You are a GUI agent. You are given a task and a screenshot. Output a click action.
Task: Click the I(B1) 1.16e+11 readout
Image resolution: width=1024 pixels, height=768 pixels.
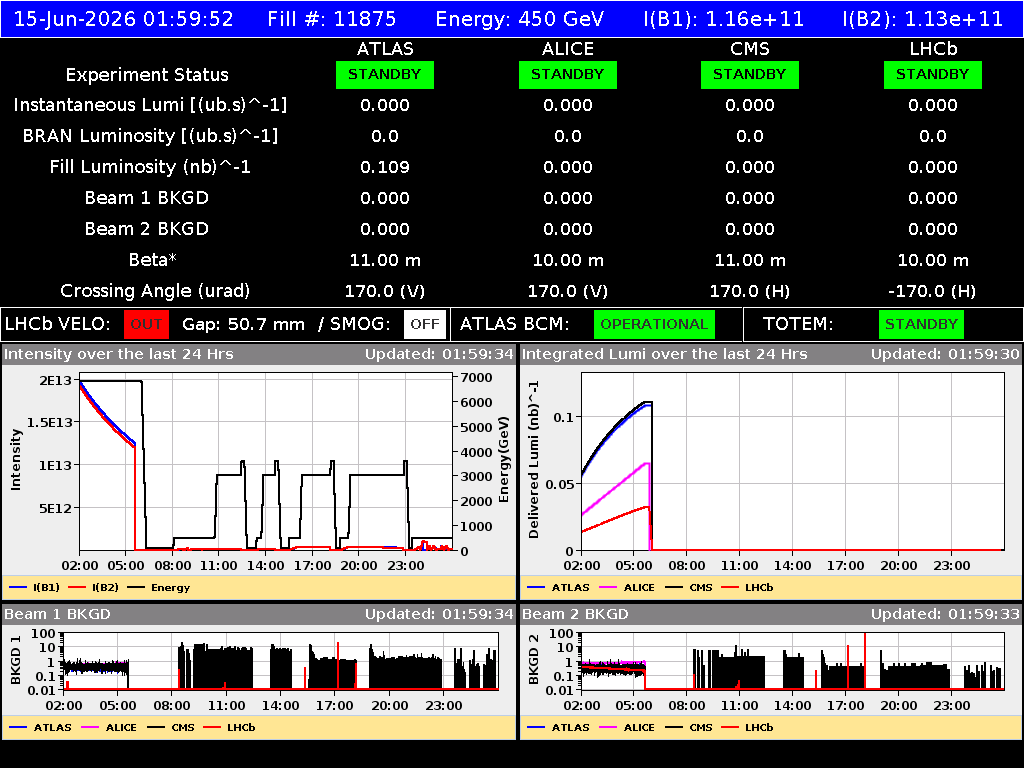point(724,19)
